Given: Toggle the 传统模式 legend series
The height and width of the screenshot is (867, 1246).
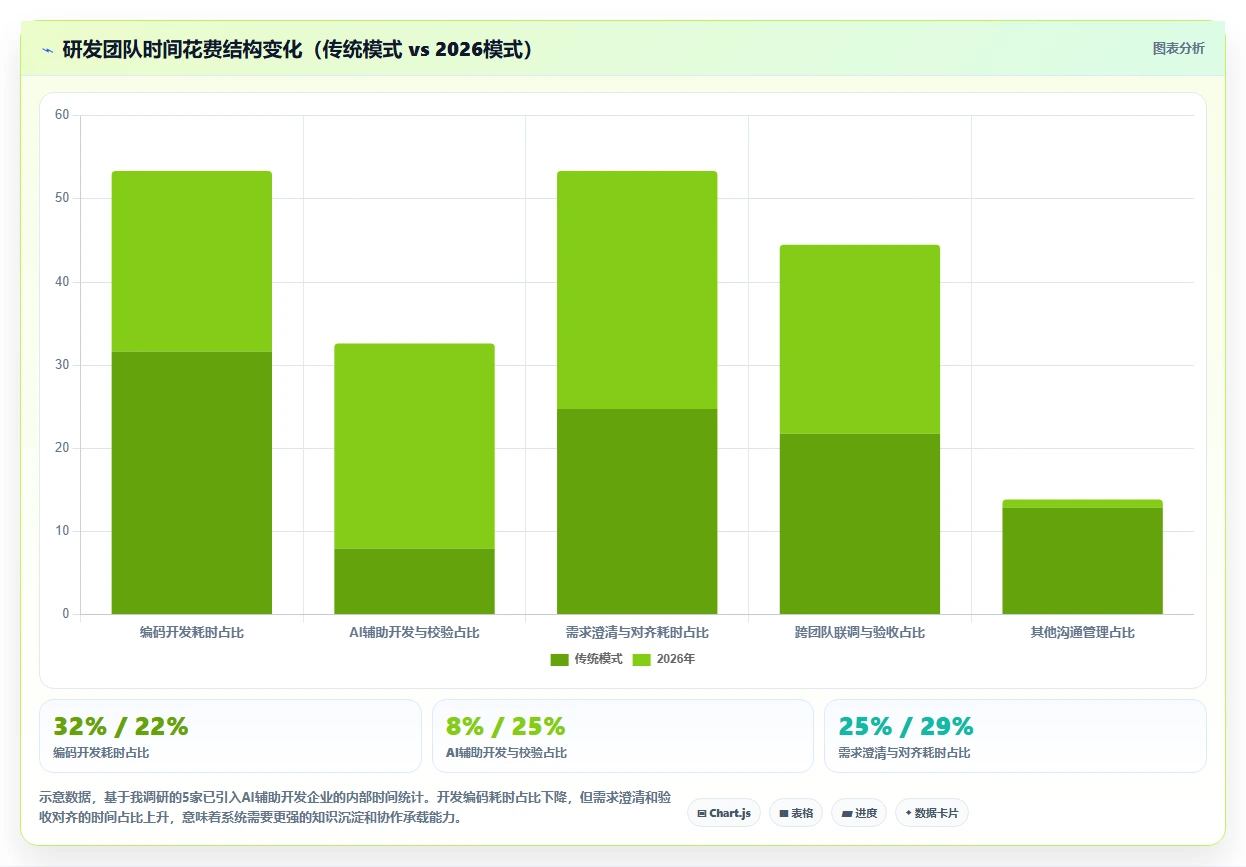Looking at the screenshot, I should click(586, 659).
